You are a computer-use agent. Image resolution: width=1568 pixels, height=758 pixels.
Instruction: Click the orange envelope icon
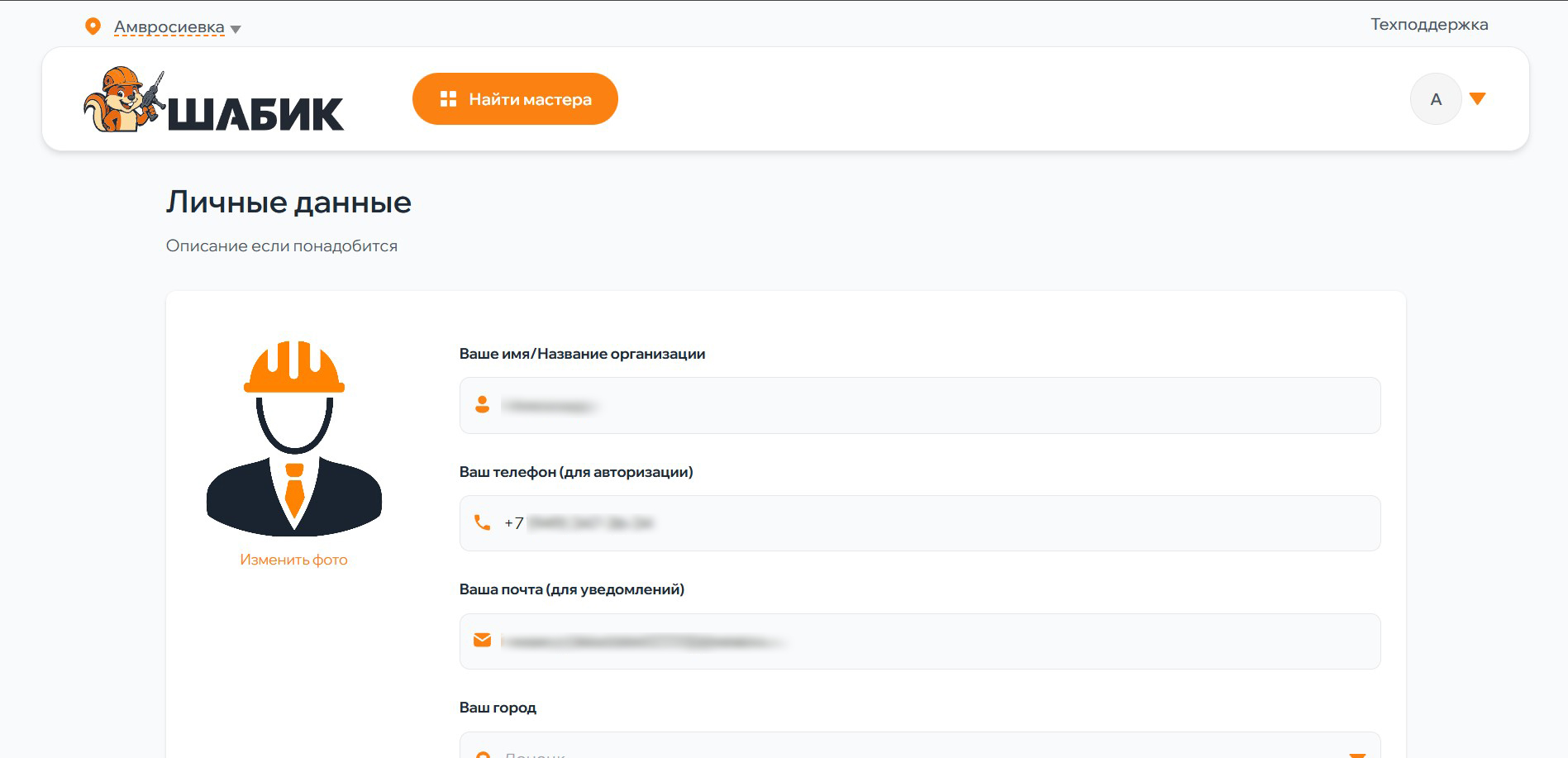click(x=482, y=640)
